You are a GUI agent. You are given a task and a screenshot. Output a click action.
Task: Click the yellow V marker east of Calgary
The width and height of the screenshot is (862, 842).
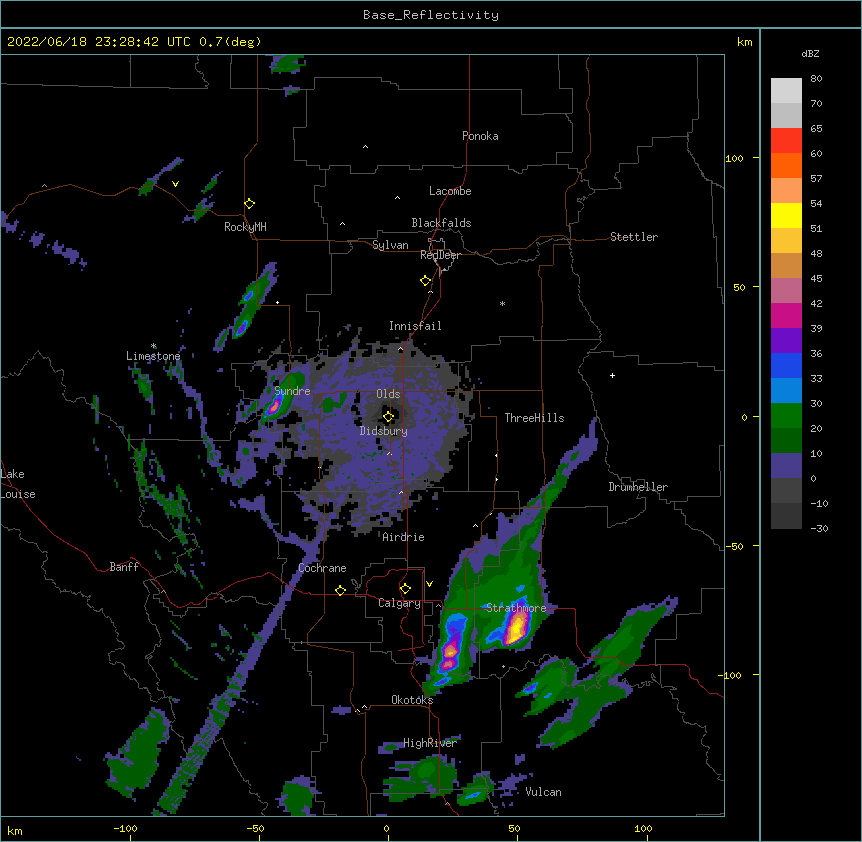(x=429, y=584)
